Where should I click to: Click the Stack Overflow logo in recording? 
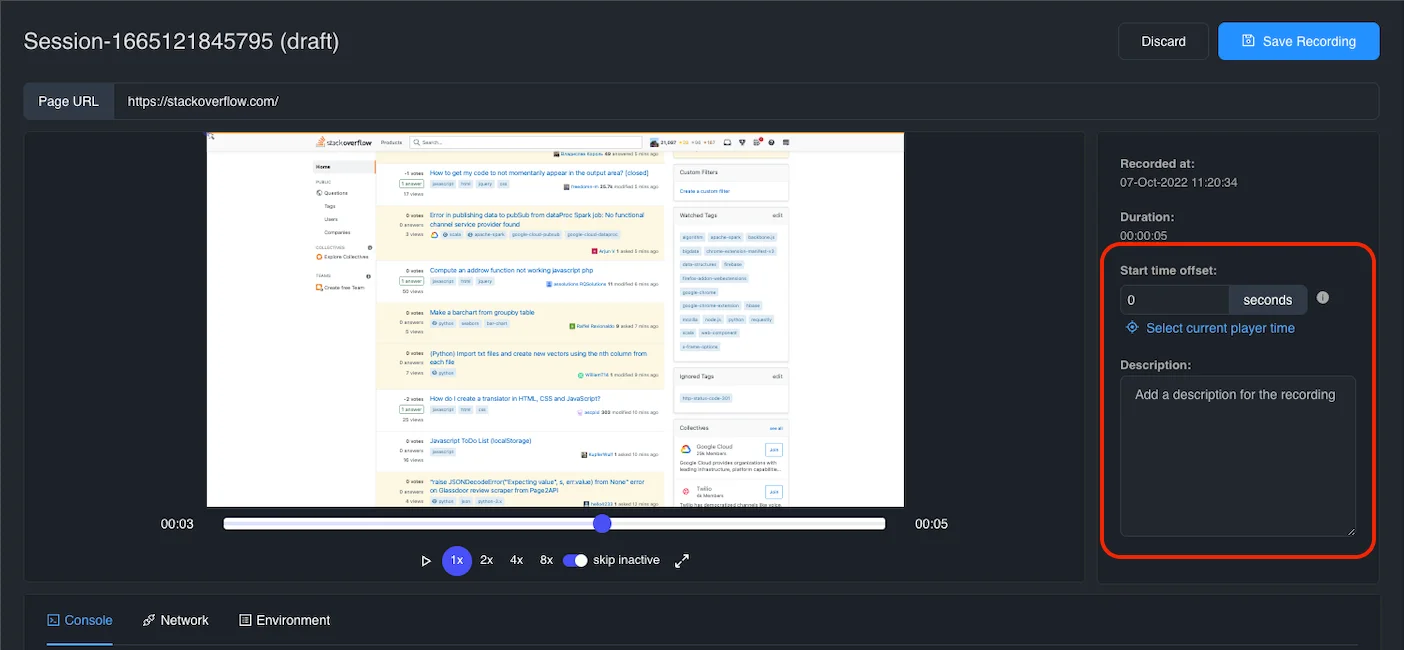click(x=345, y=142)
